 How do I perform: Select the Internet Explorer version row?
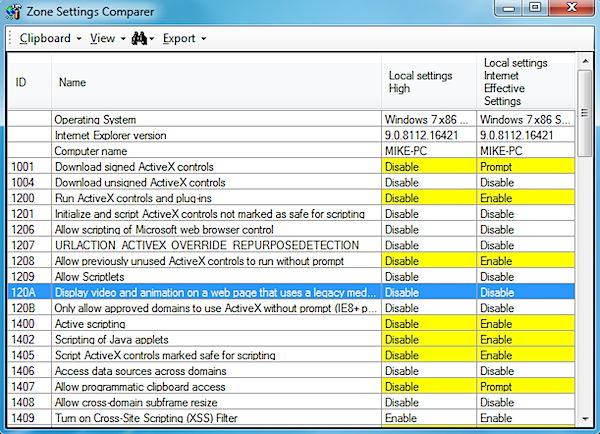(x=291, y=135)
